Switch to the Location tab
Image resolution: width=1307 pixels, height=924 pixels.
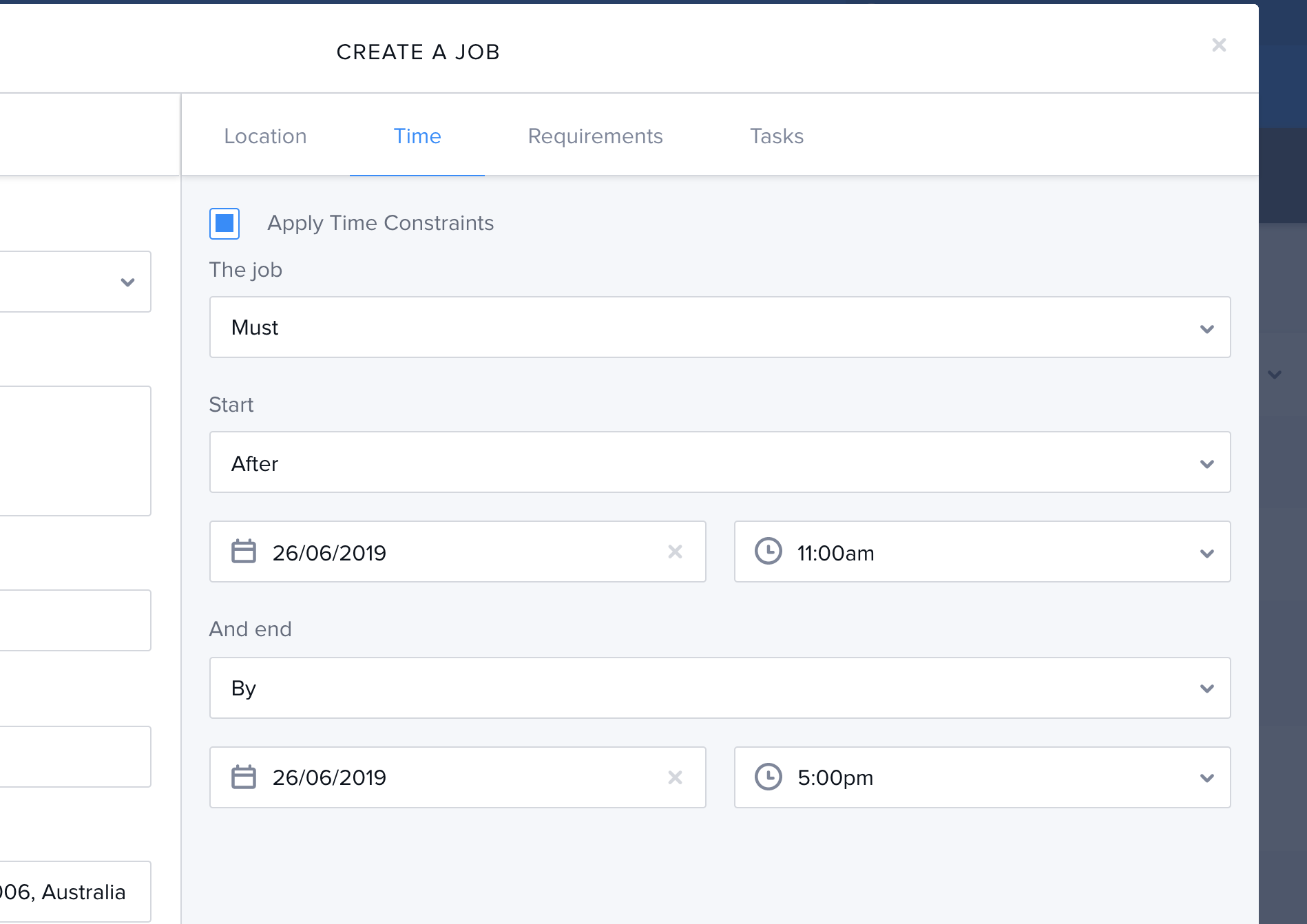(x=265, y=136)
